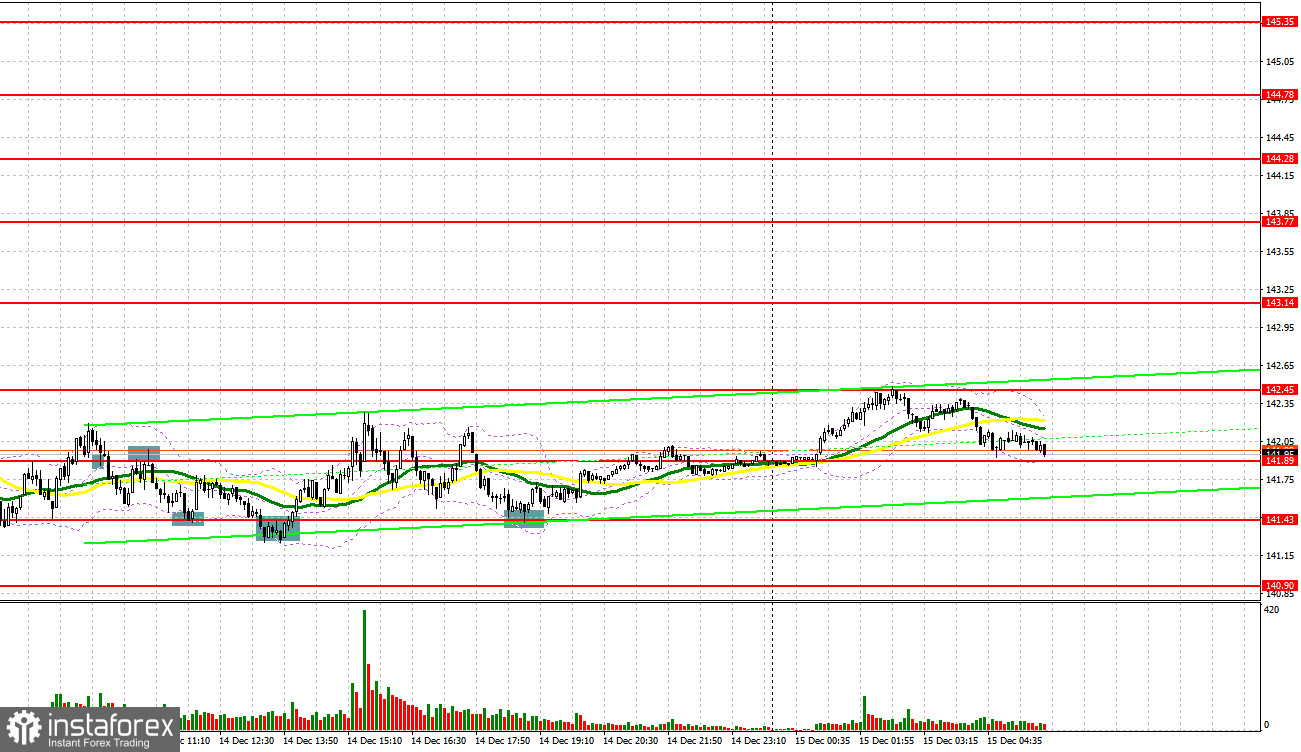Select the 140.90 support level label

click(1279, 586)
